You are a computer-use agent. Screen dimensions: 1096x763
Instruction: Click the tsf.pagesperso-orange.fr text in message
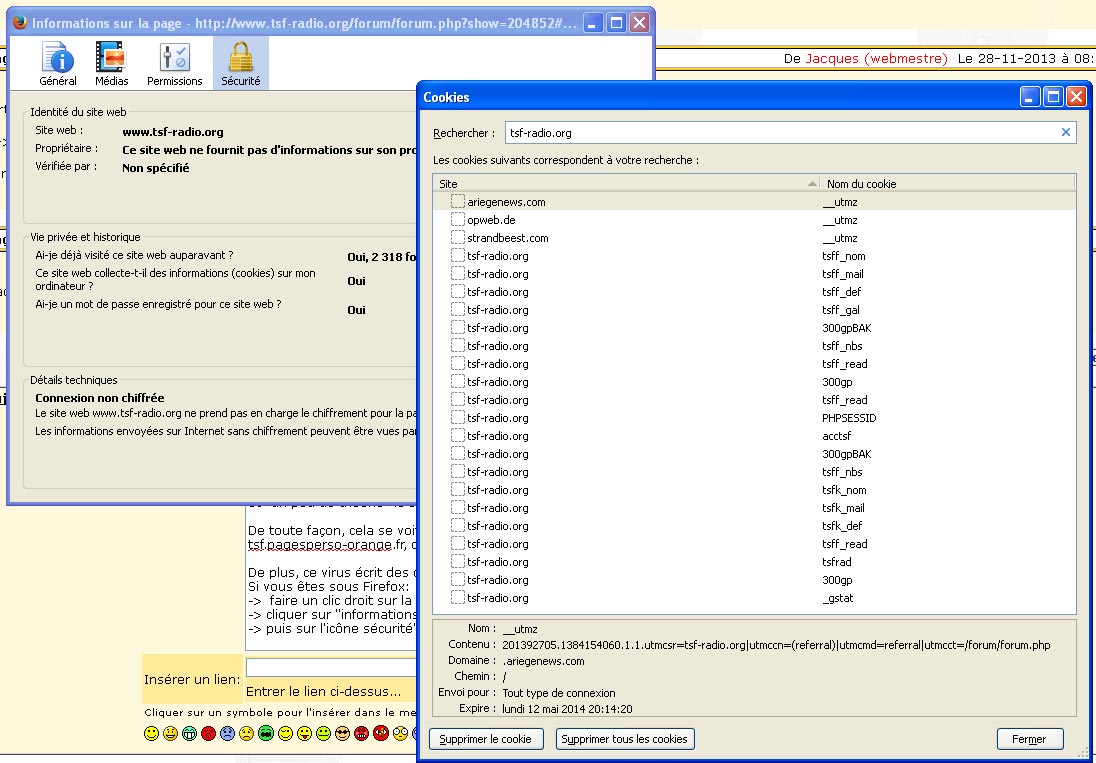point(325,544)
